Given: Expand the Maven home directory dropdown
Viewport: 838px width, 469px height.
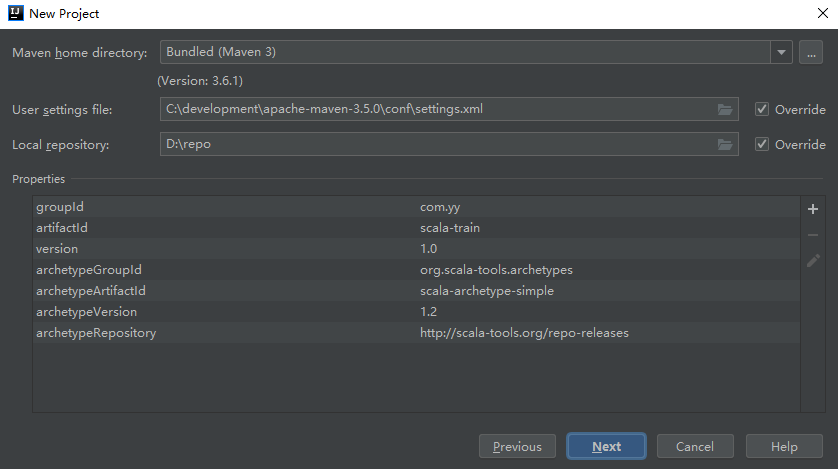Looking at the screenshot, I should (x=780, y=53).
